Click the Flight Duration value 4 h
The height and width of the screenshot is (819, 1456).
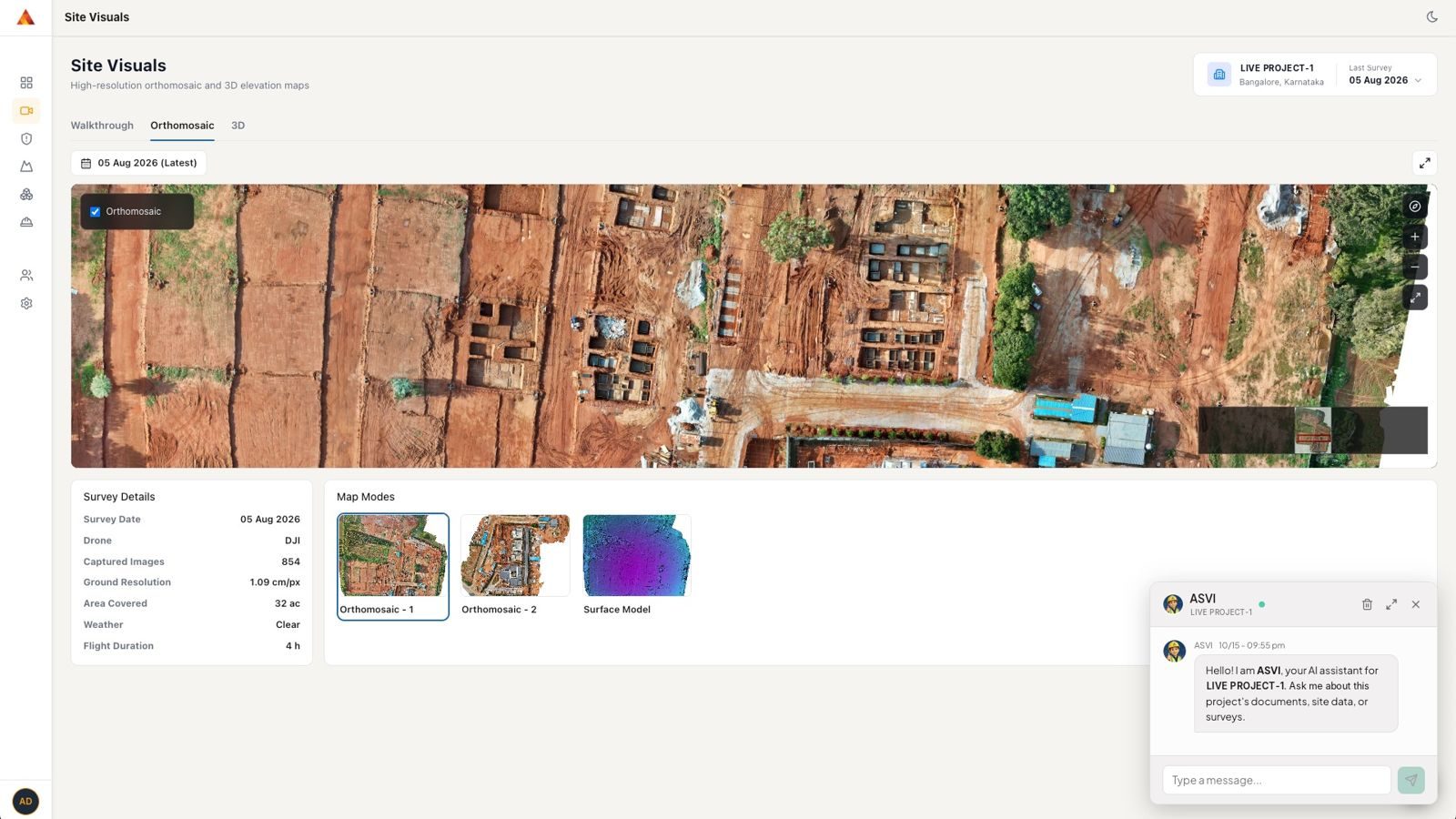pos(293,646)
